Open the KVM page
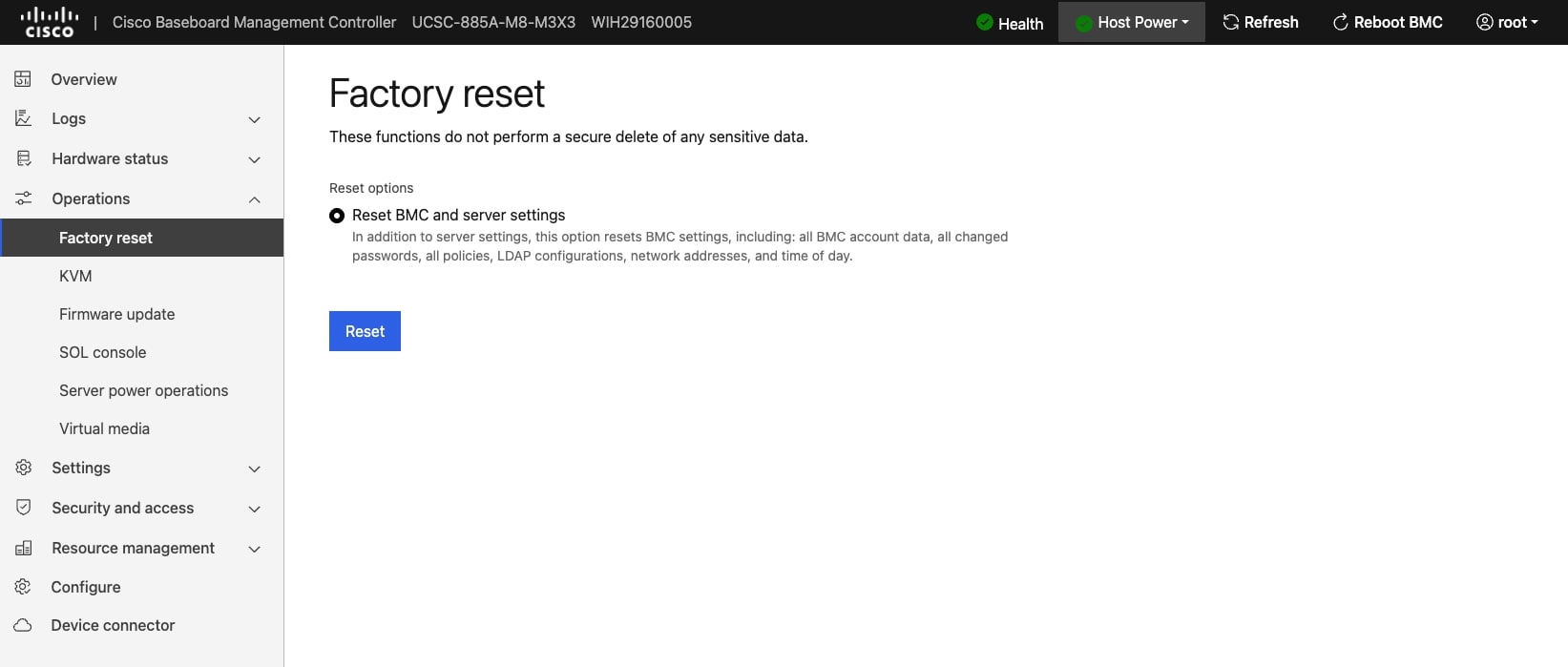This screenshot has width=1568, height=667. (141, 276)
